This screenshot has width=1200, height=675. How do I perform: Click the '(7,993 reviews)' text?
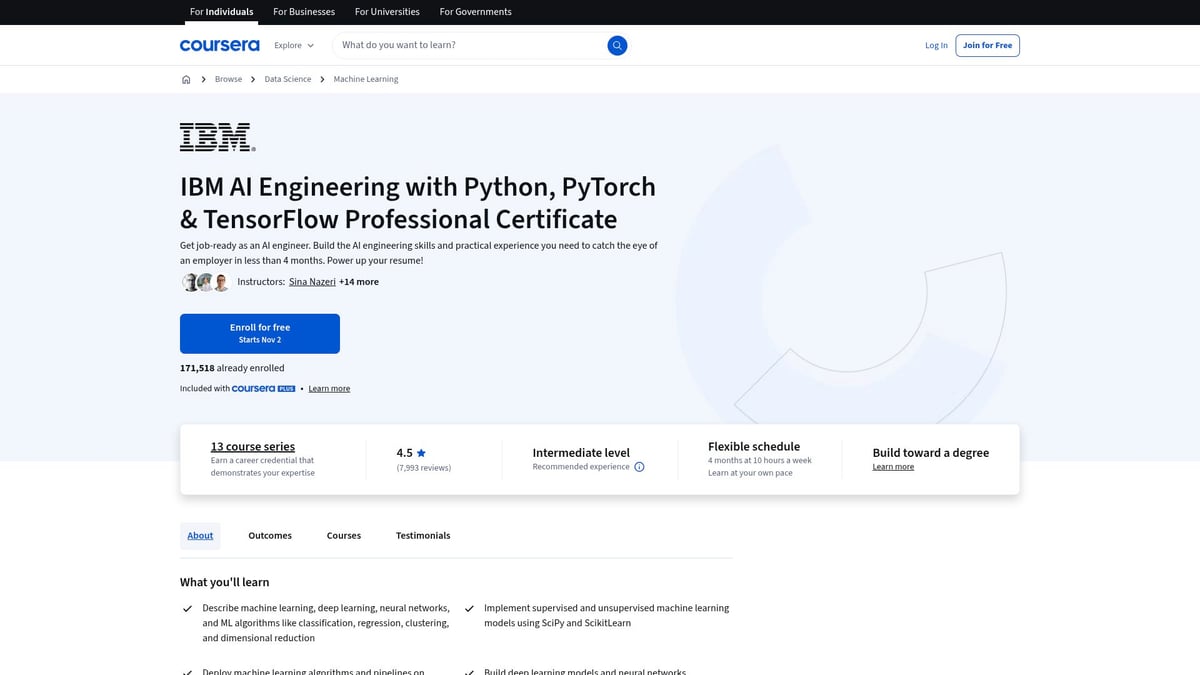tap(424, 468)
